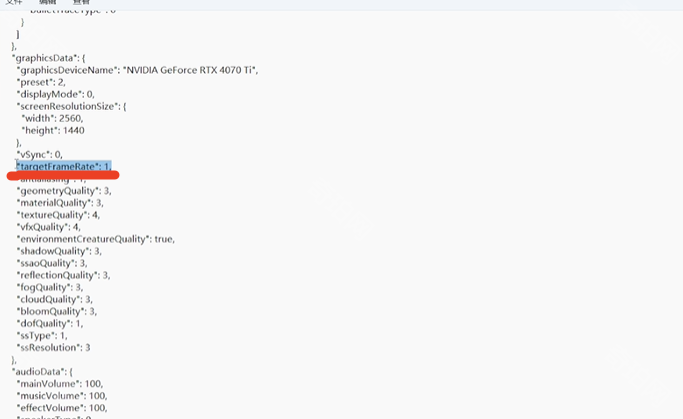The height and width of the screenshot is (419, 683).
Task: Click the "audioData" section header line
Action: pos(43,371)
